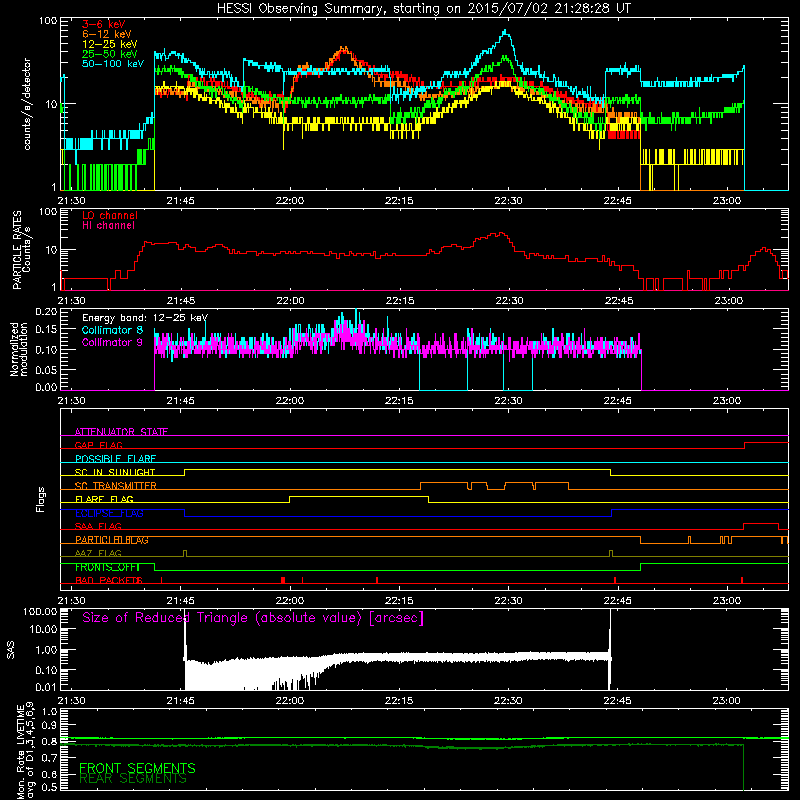Click the AAZ_FLAG label

98,553
